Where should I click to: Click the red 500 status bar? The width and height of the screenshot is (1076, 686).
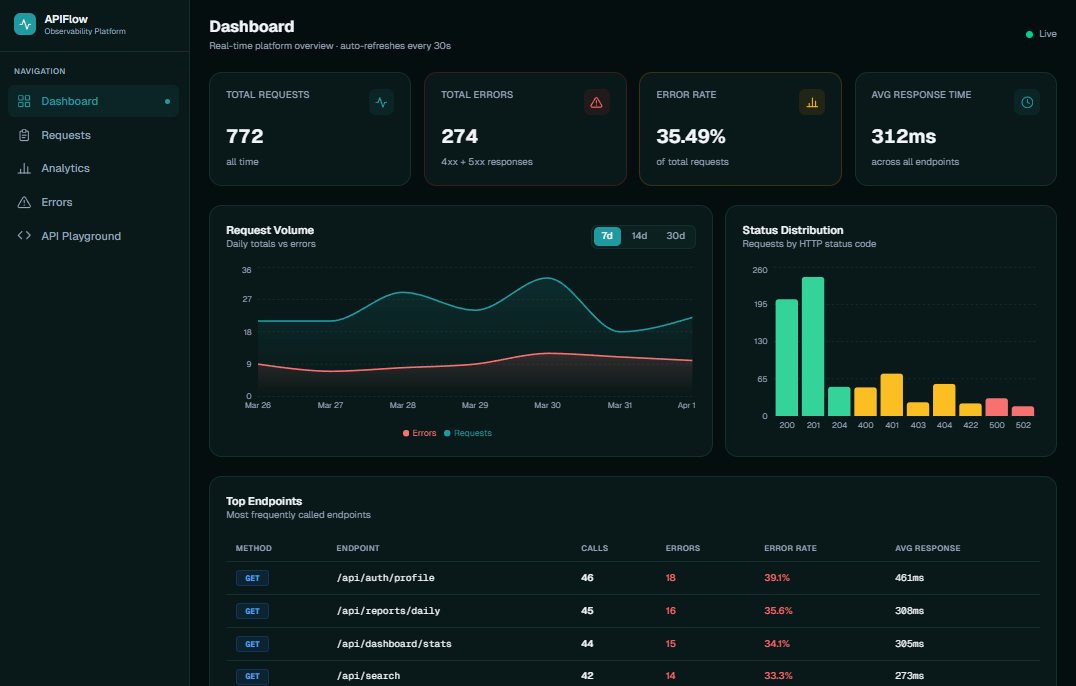point(997,407)
